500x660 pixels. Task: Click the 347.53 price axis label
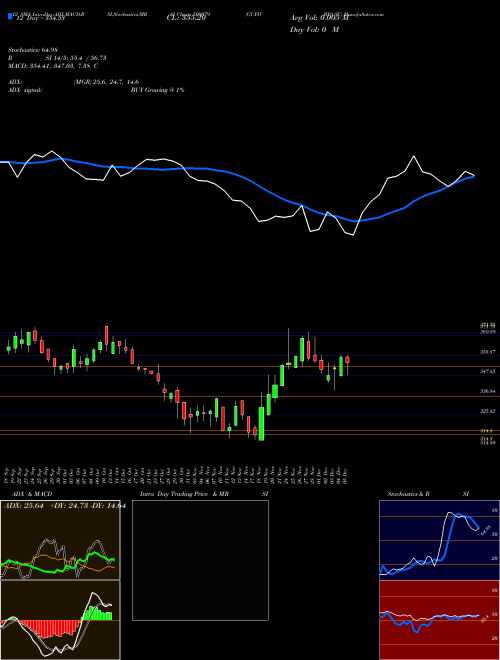(x=488, y=372)
